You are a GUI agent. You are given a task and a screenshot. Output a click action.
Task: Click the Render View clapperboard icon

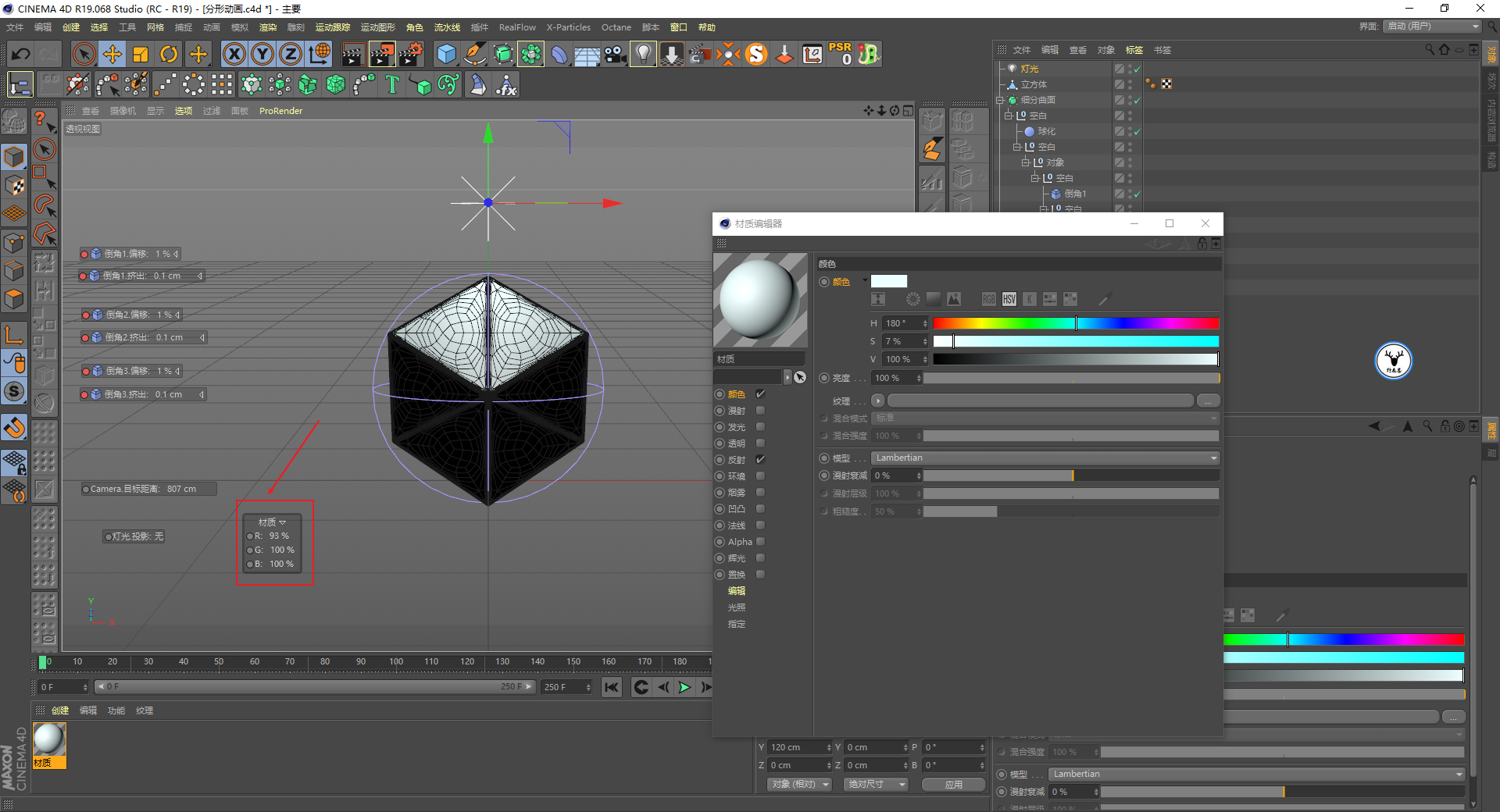(x=353, y=54)
